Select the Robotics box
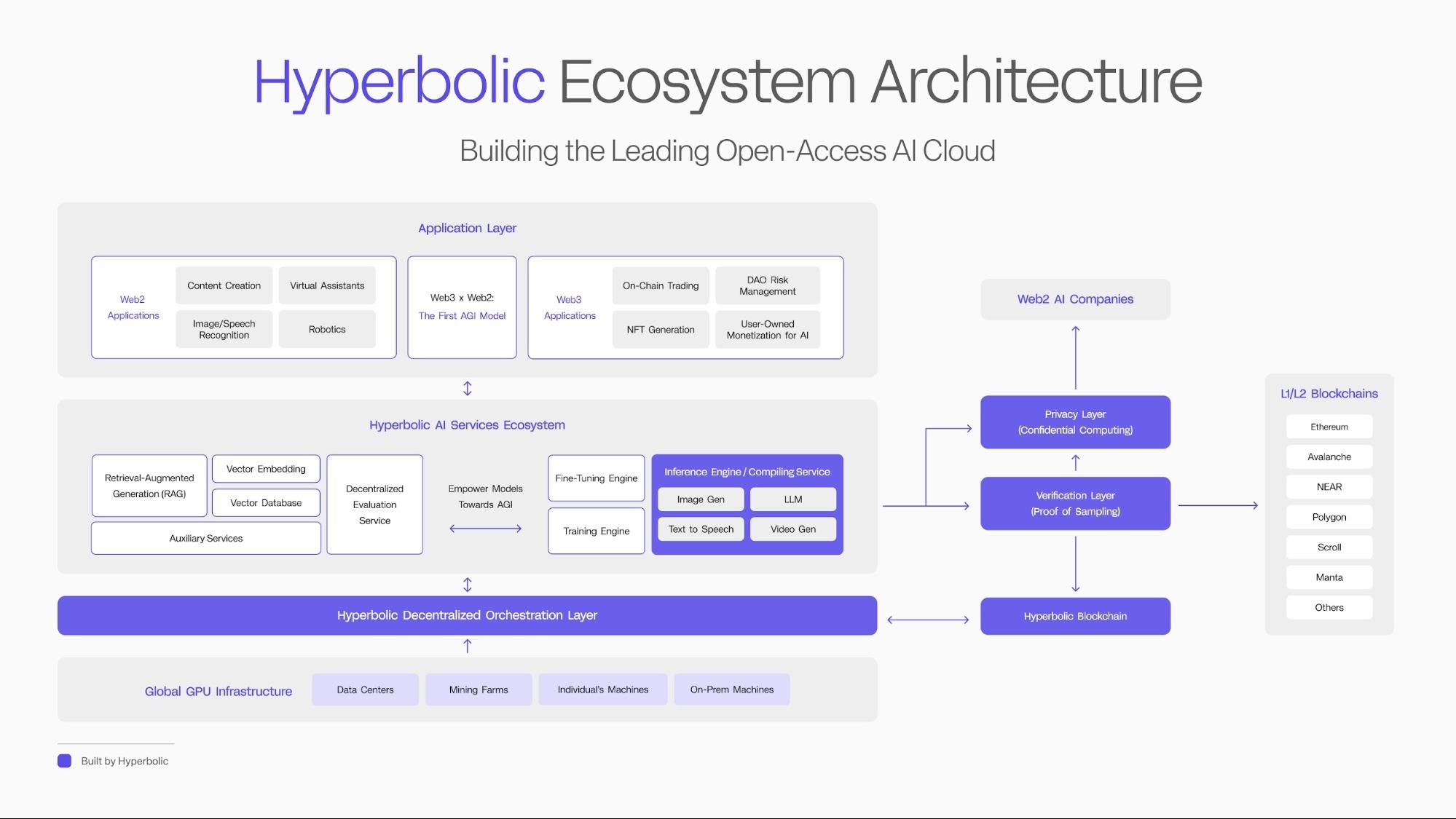This screenshot has height=819, width=1456. point(327,329)
